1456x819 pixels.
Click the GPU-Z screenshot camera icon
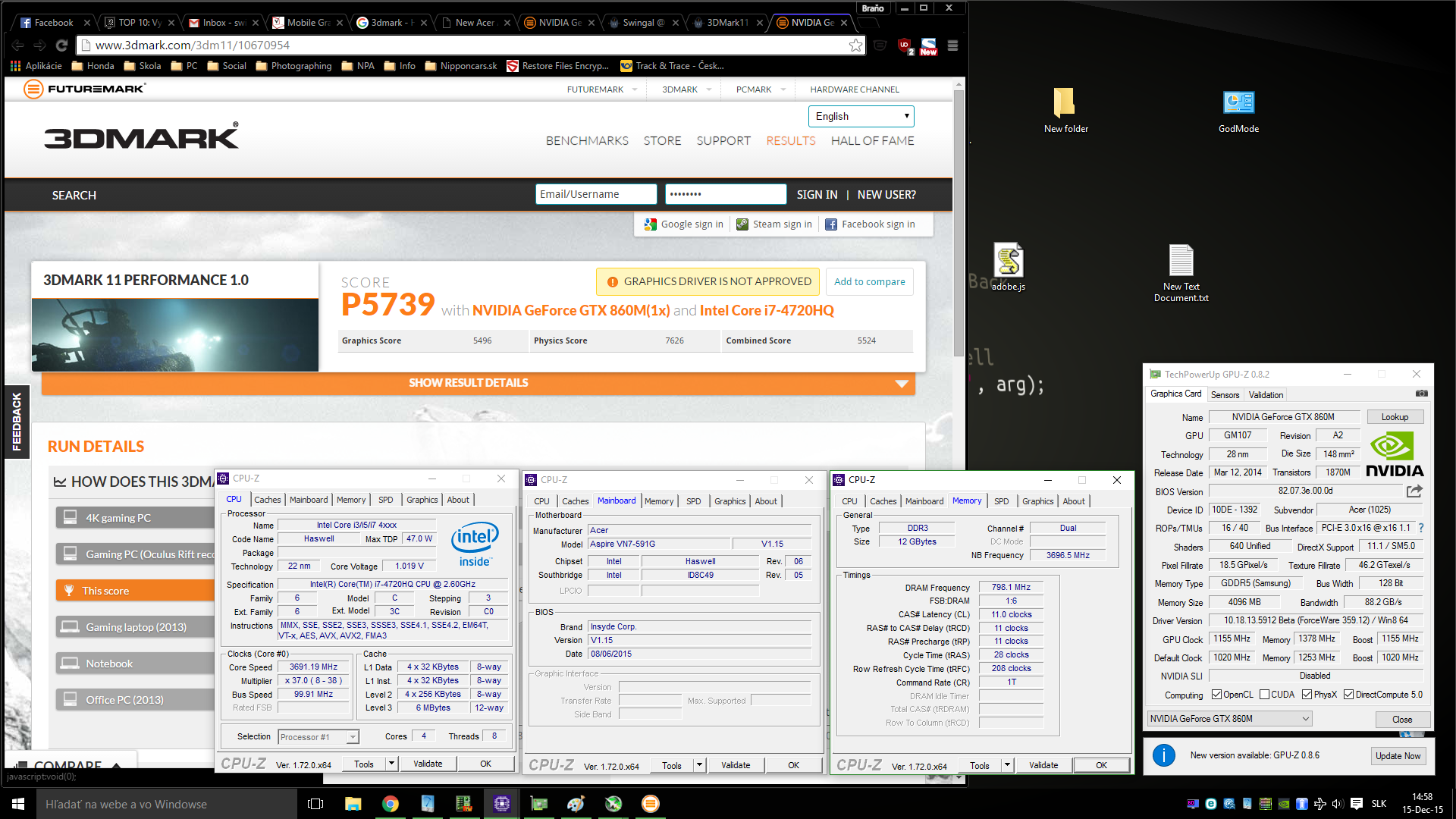(x=1421, y=394)
